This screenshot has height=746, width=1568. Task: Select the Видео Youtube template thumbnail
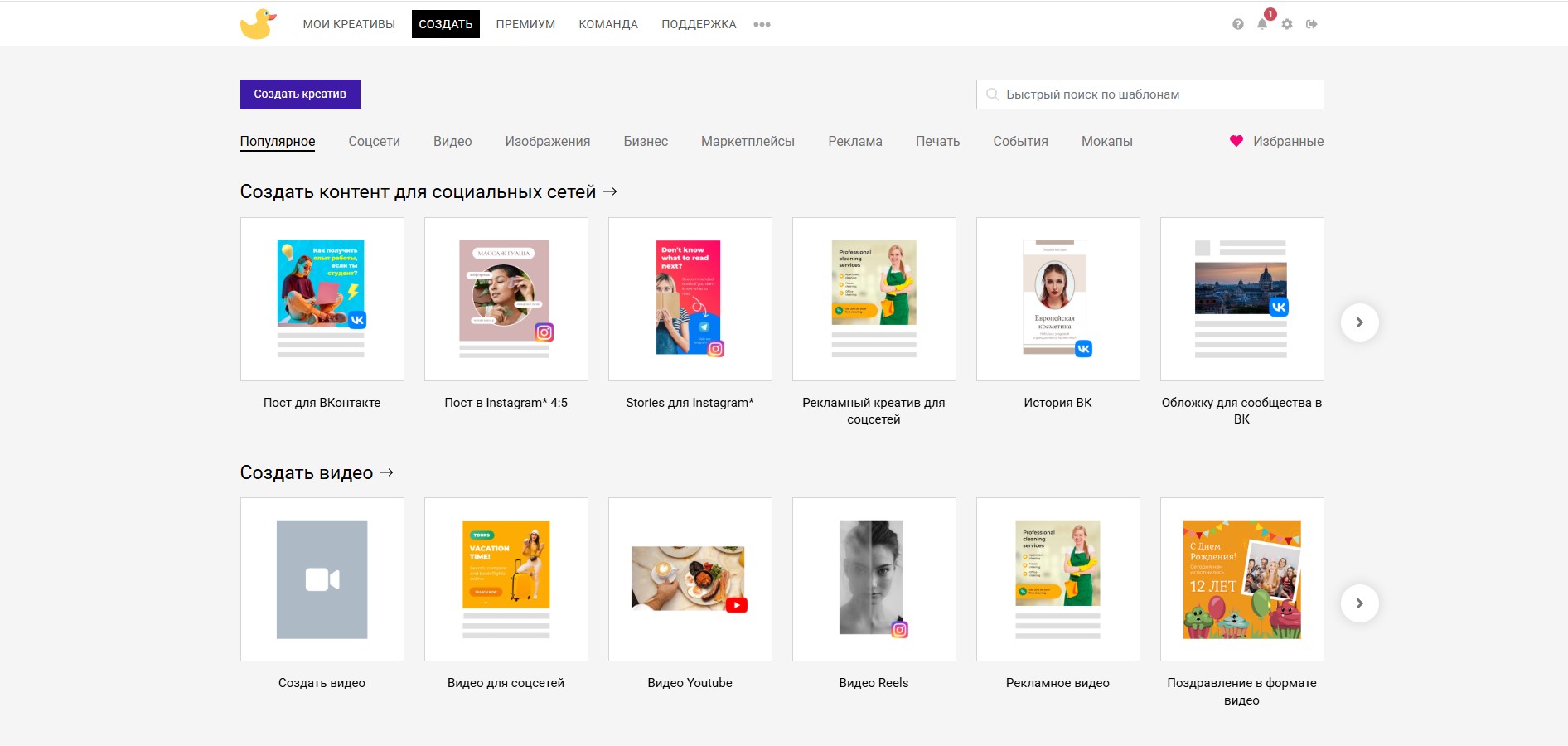pos(690,579)
